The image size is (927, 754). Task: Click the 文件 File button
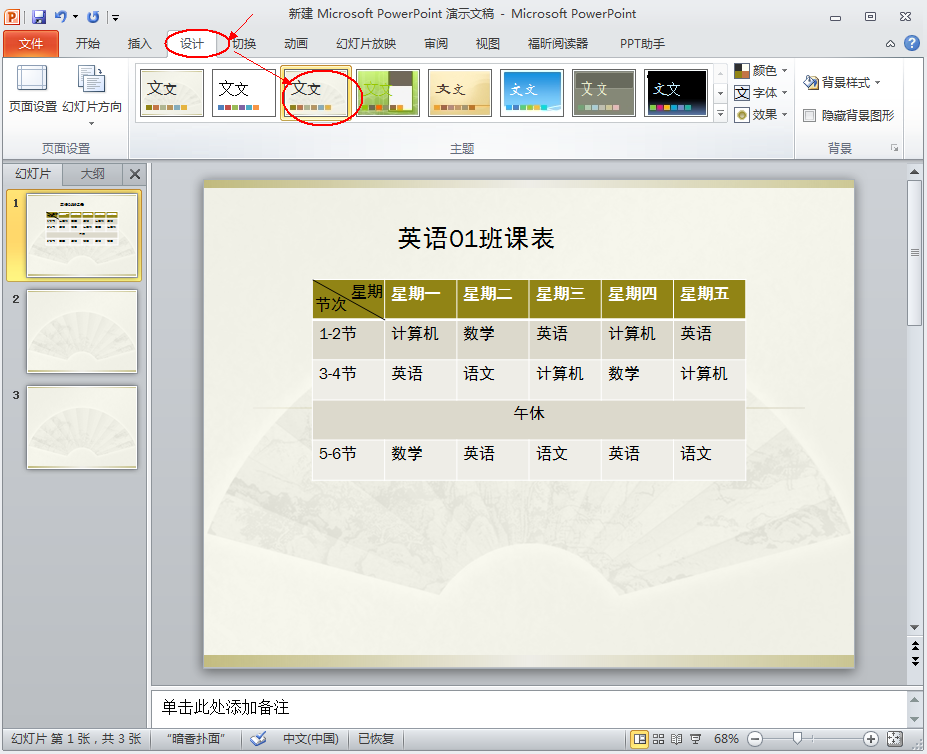31,44
